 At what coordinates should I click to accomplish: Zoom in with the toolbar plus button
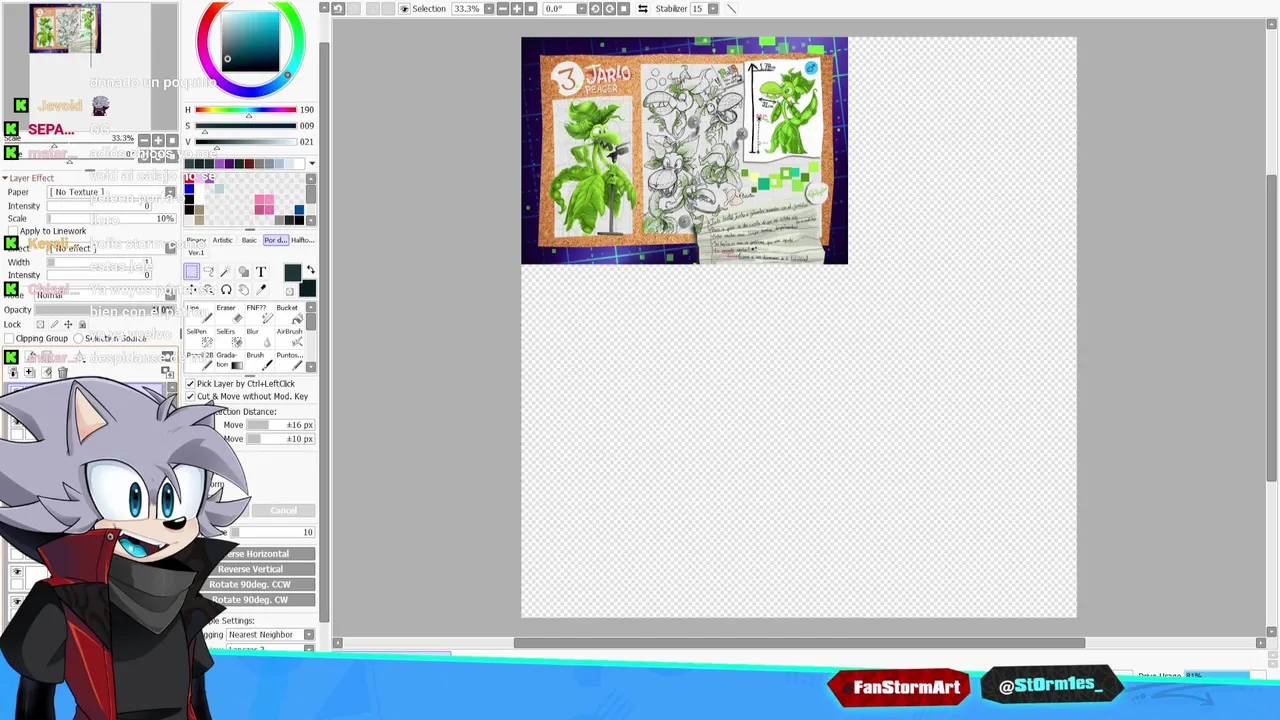point(517,8)
